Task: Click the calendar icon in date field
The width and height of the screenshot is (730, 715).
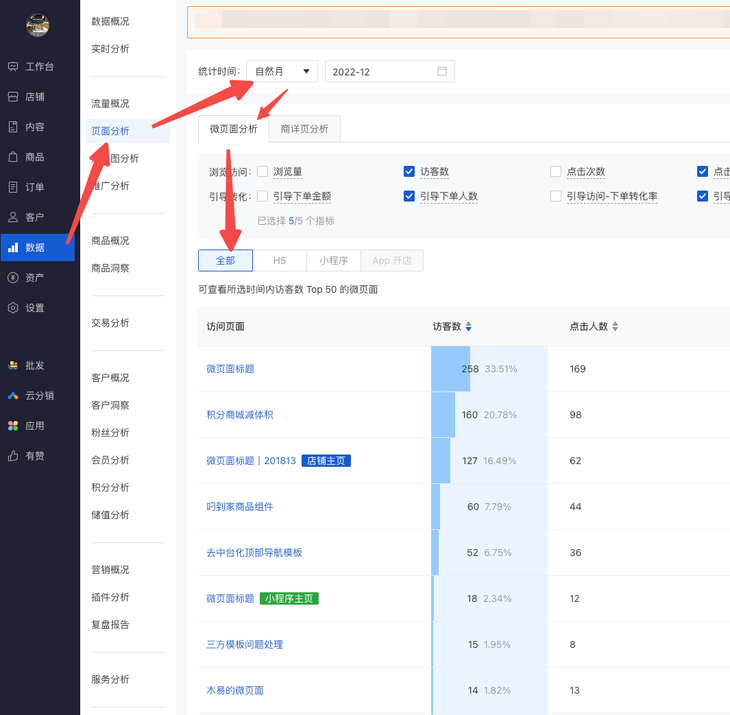Action: coord(442,71)
